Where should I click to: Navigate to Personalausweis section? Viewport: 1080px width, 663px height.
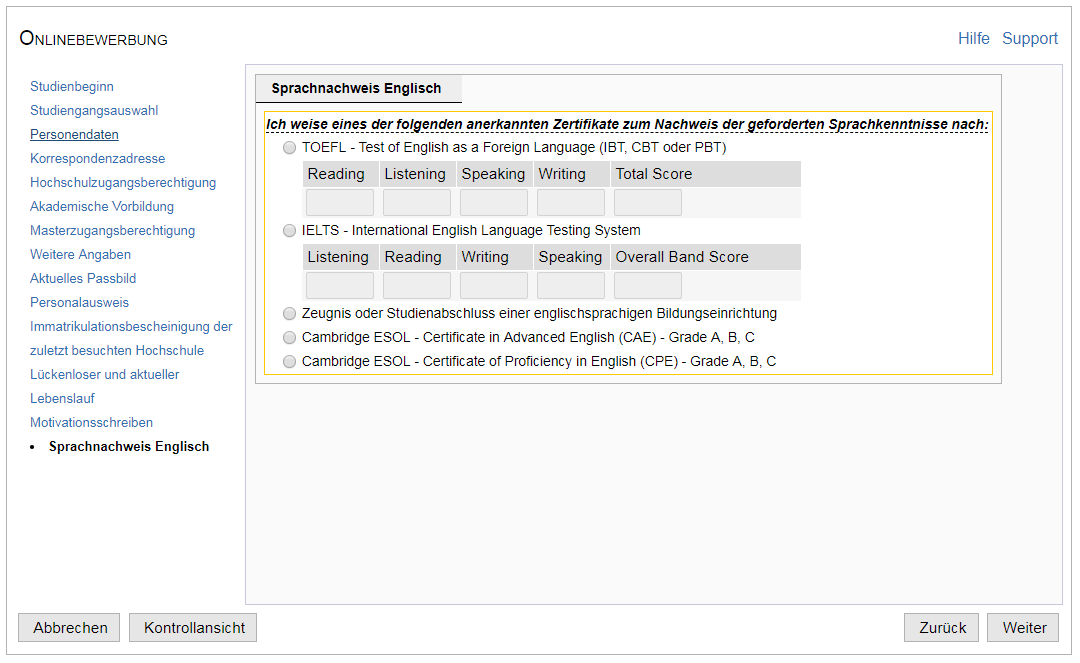pyautogui.click(x=79, y=303)
